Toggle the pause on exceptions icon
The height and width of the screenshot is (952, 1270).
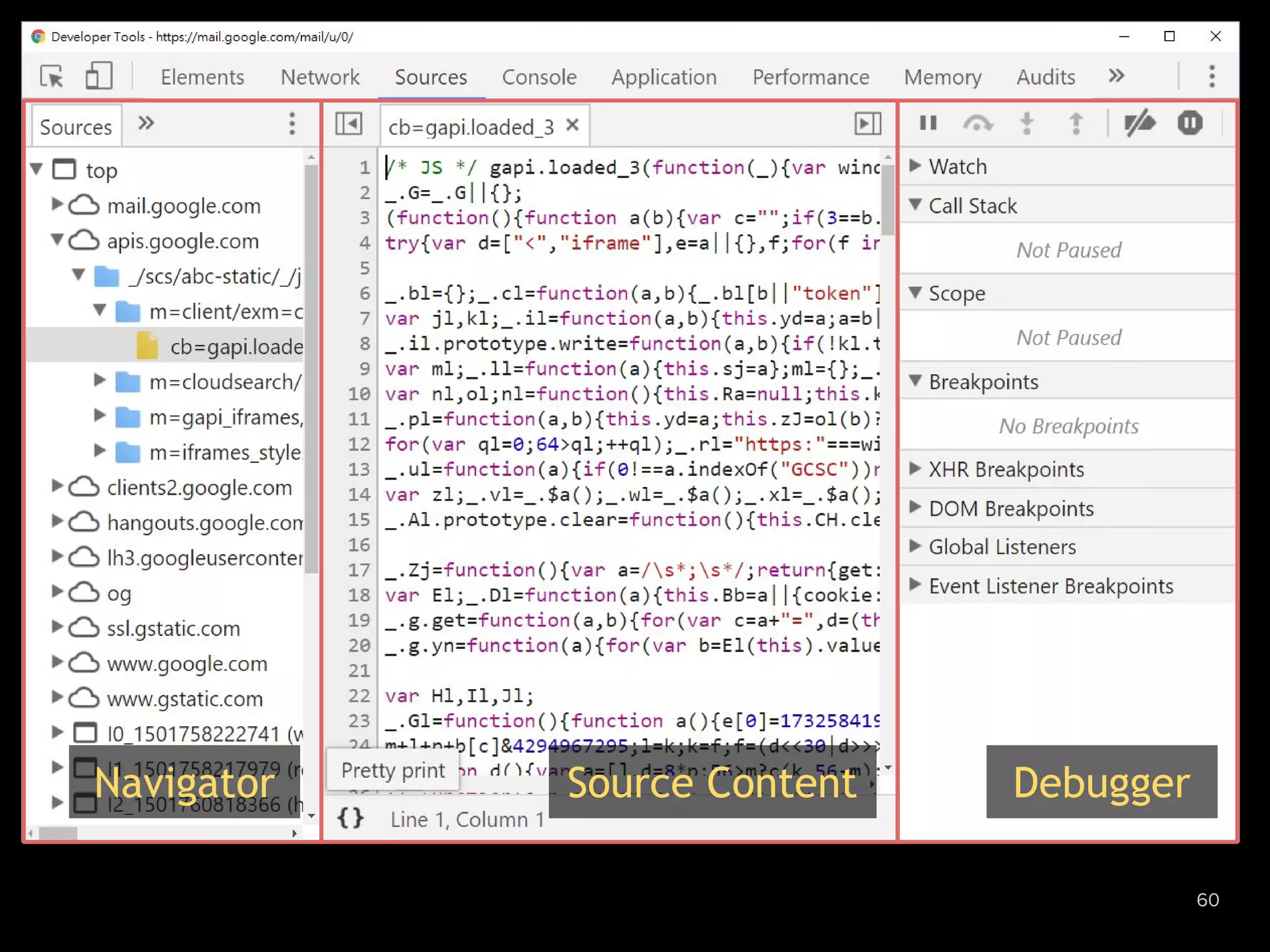click(x=1189, y=123)
